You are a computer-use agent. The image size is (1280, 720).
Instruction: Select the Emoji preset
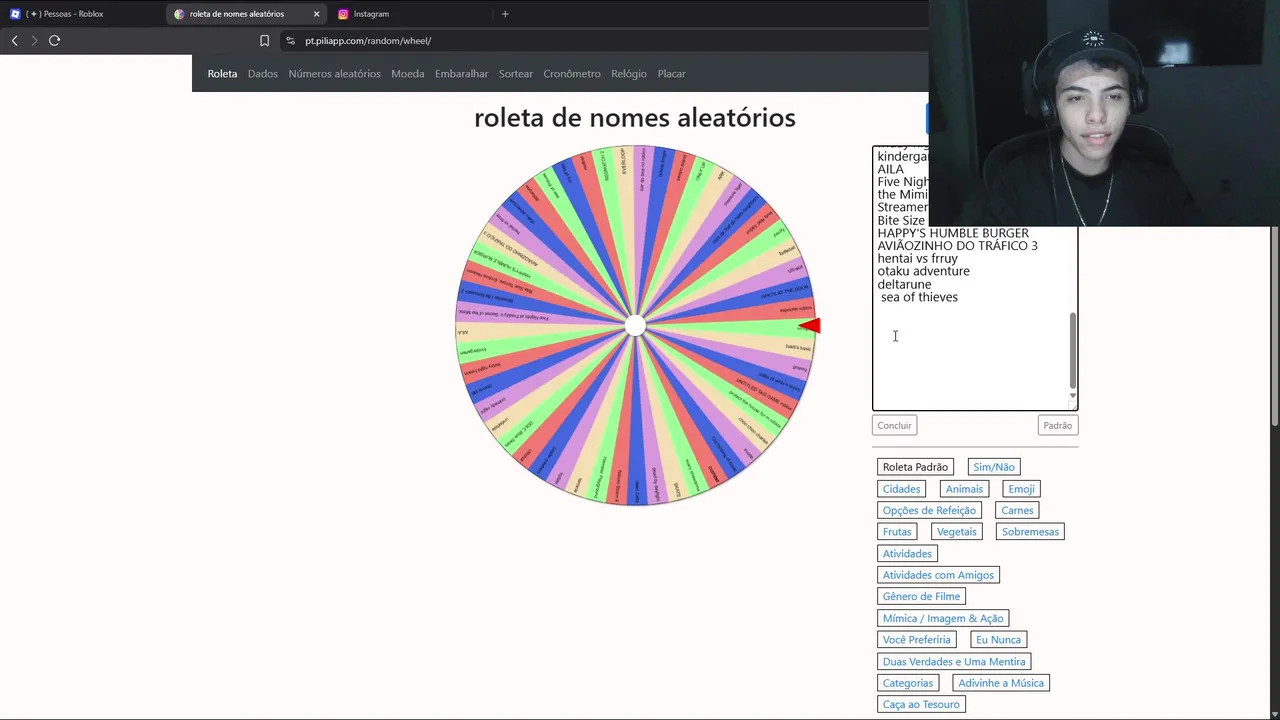click(1021, 489)
